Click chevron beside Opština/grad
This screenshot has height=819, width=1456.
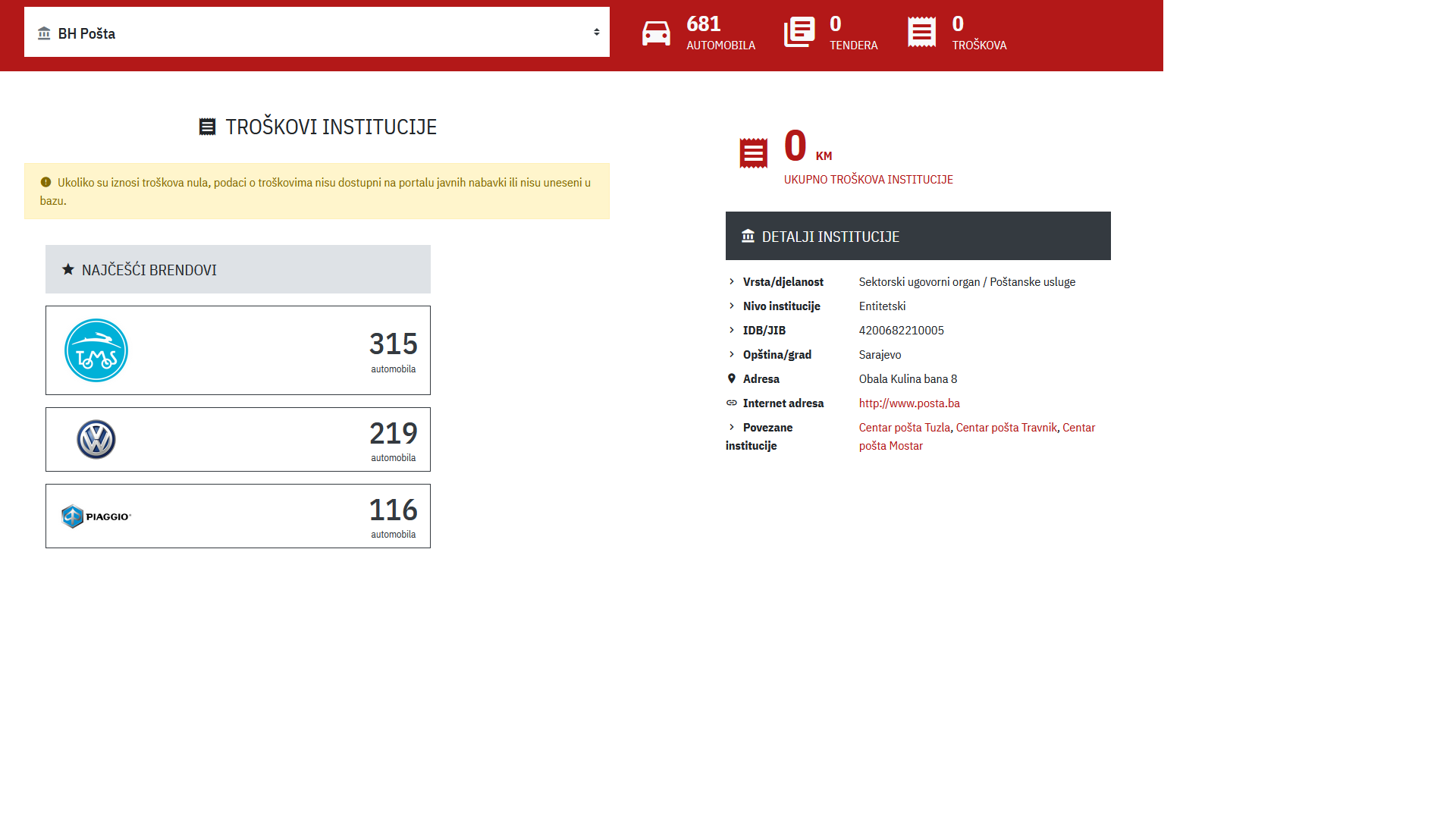coord(732,354)
